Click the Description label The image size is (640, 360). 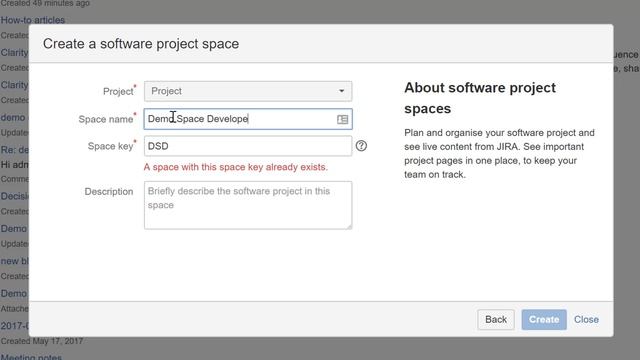109,191
